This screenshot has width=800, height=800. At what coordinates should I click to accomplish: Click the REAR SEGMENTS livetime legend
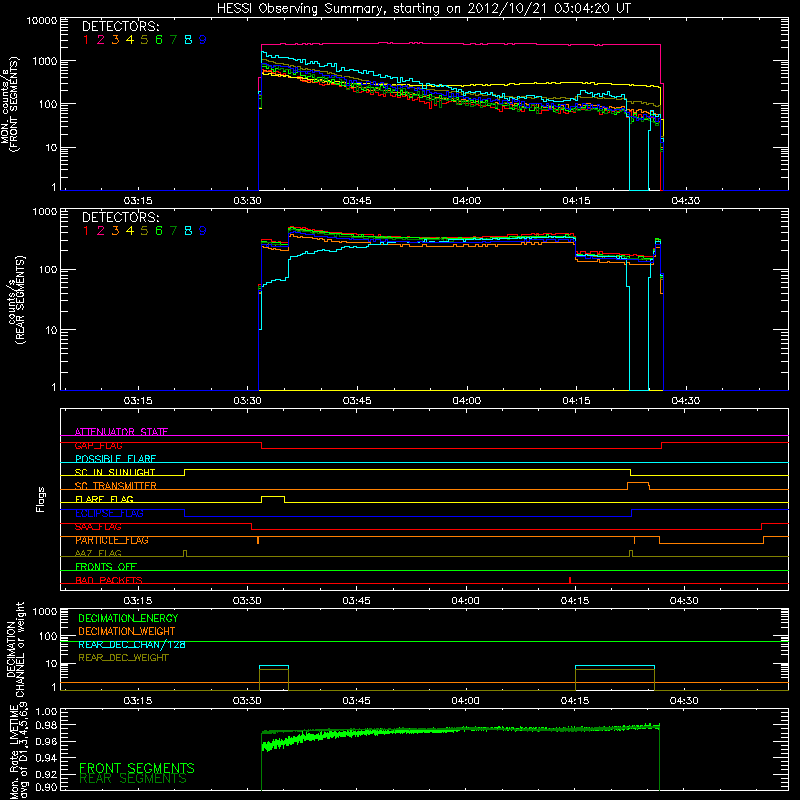[133, 779]
